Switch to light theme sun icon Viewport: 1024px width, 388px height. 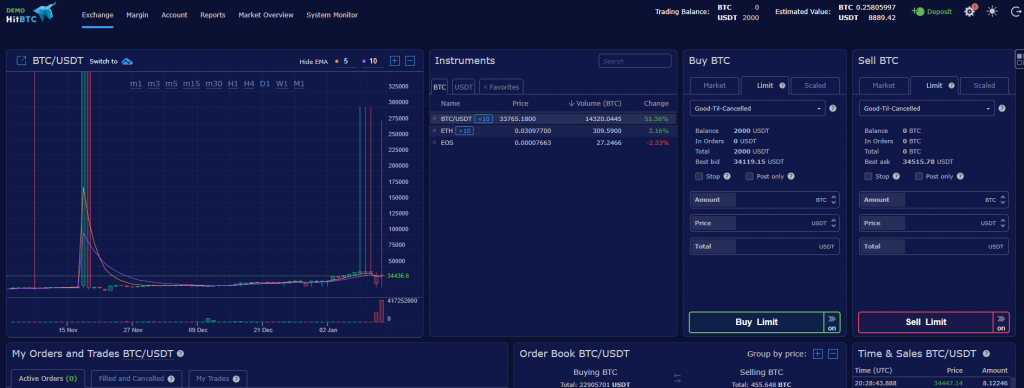992,12
